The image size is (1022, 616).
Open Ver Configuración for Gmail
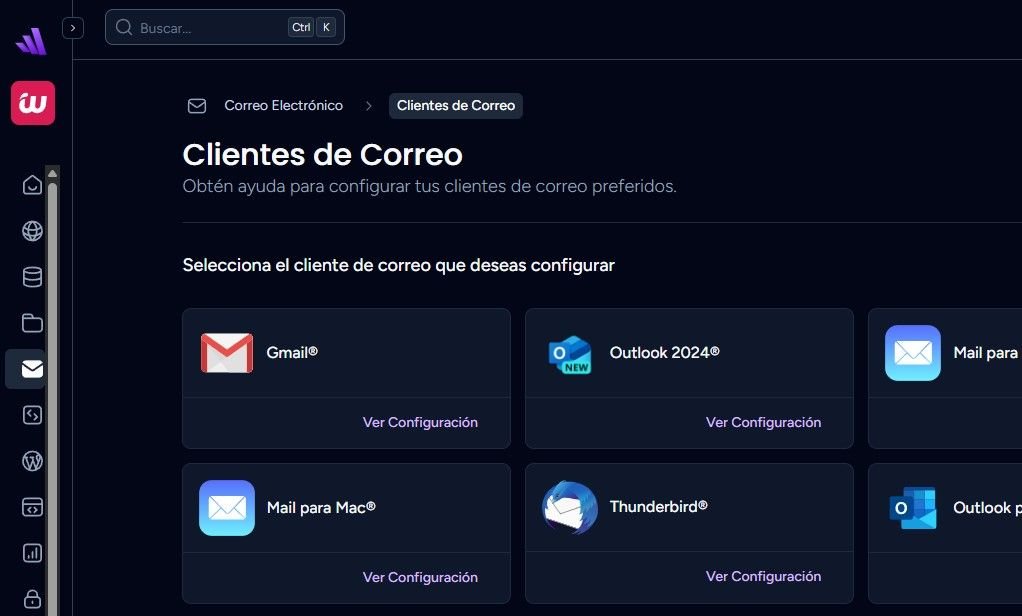click(420, 422)
